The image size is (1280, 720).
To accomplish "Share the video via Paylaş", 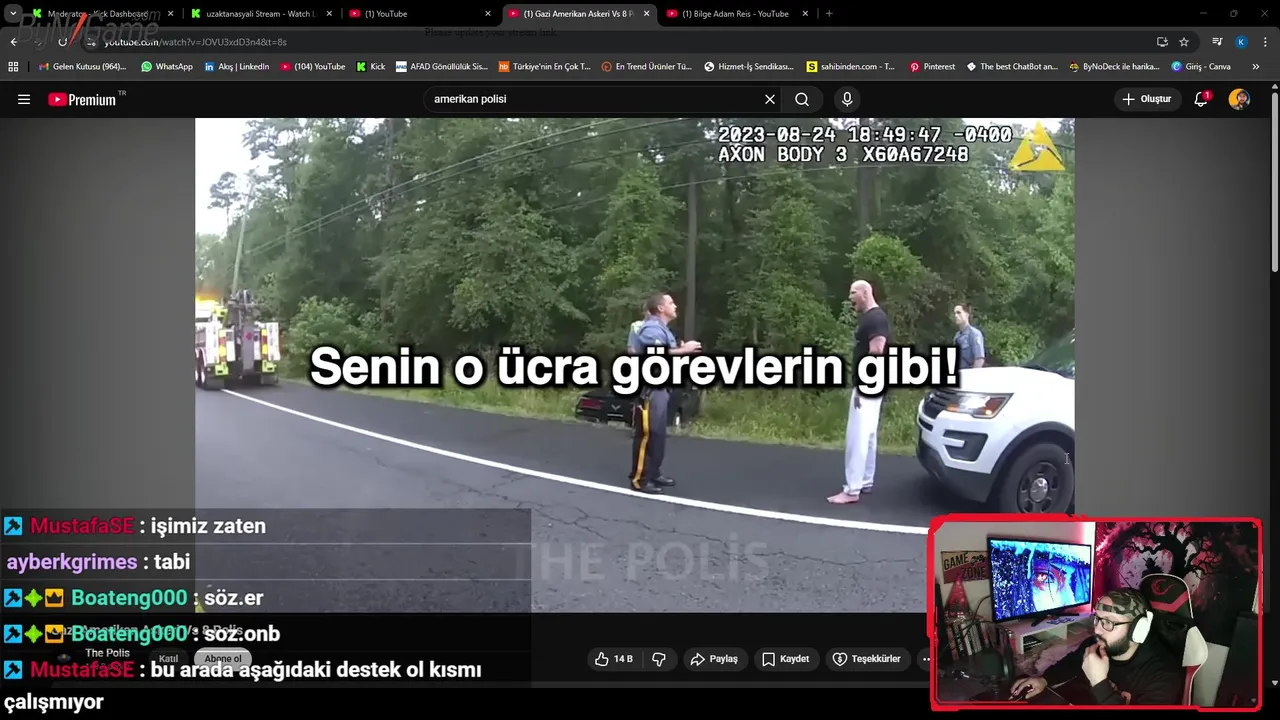I will pyautogui.click(x=714, y=659).
